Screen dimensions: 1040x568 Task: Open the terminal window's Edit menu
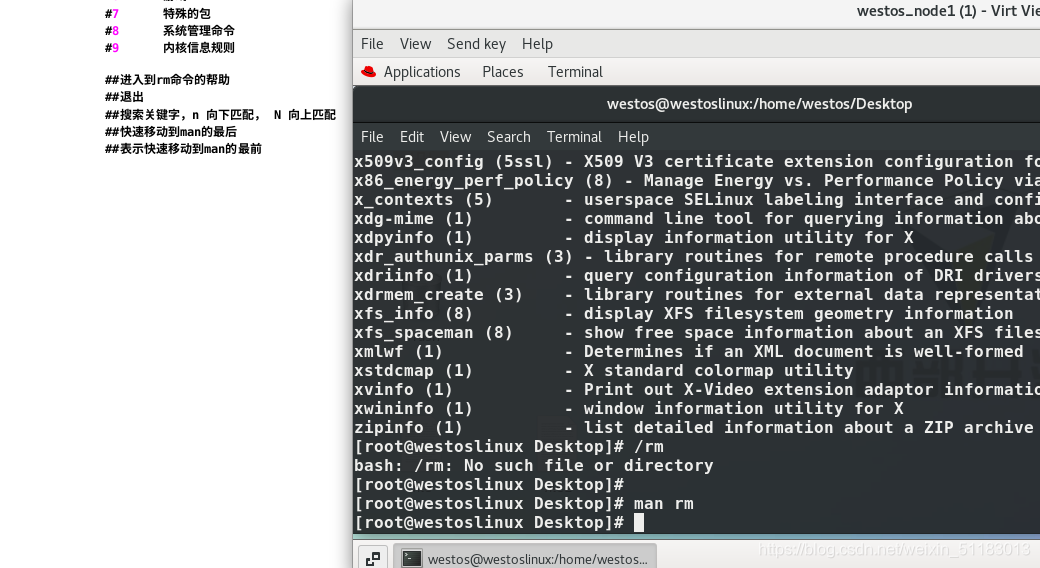click(x=412, y=137)
